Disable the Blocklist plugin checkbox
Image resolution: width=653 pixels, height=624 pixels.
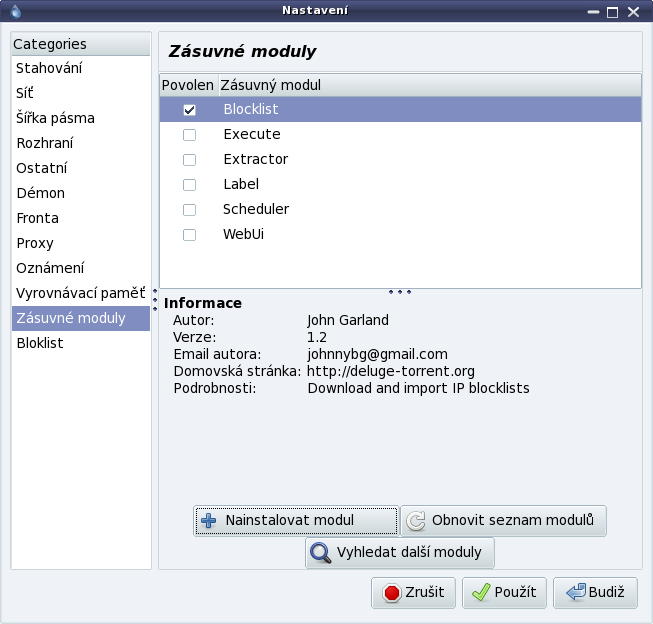pos(189,110)
